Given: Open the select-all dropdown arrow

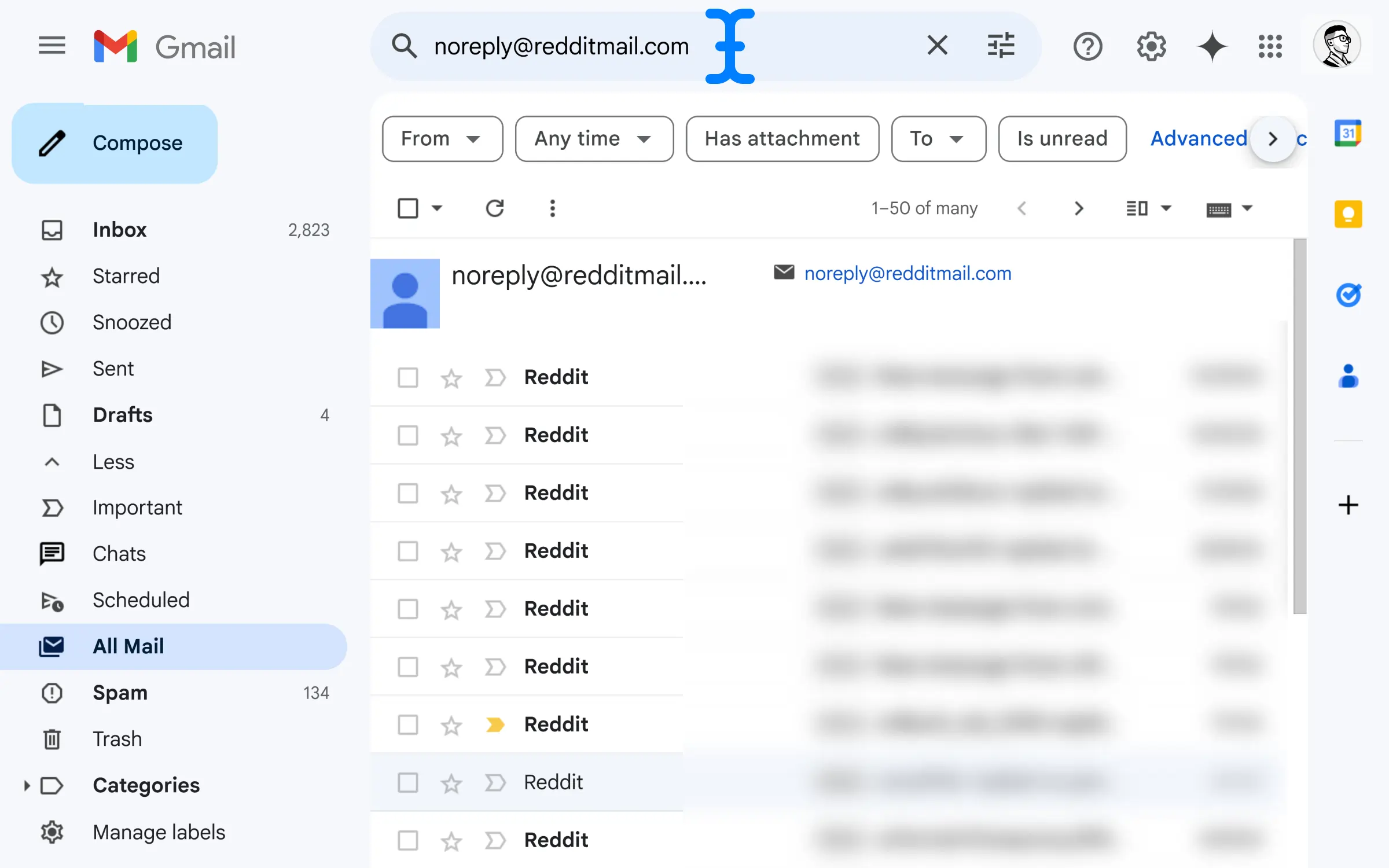Looking at the screenshot, I should 437,208.
